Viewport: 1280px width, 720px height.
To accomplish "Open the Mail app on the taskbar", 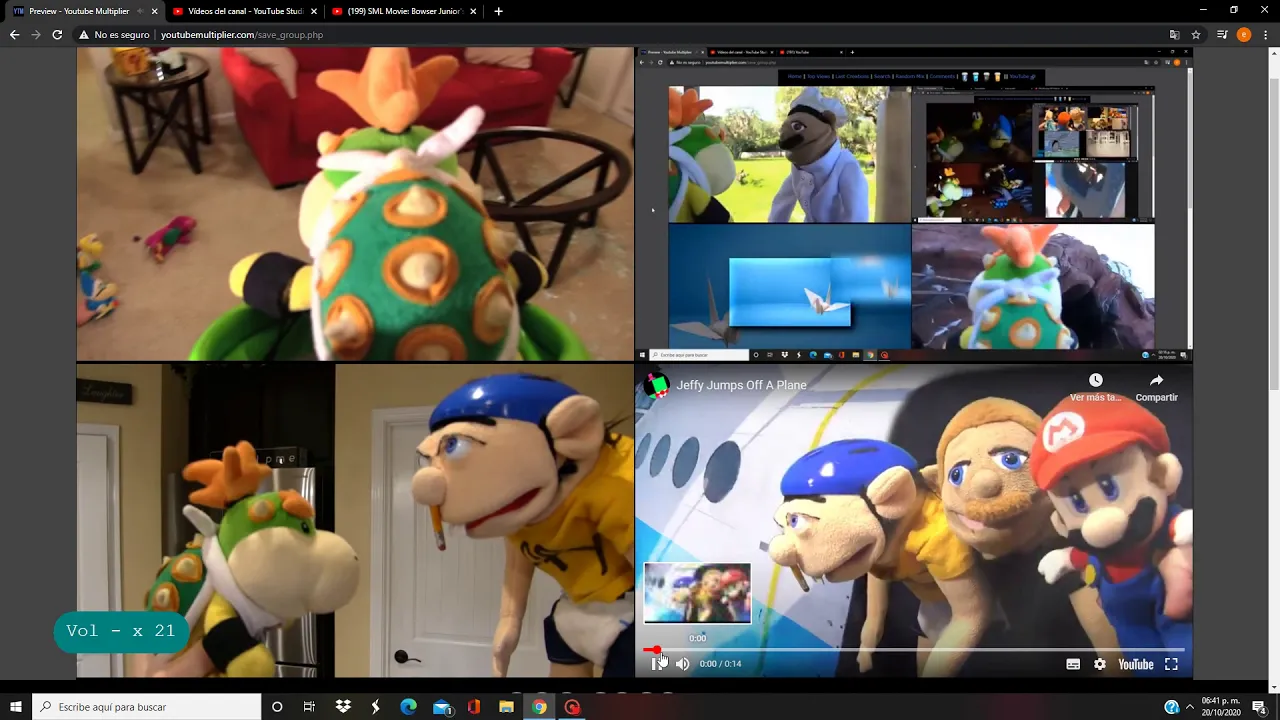I will click(x=441, y=707).
